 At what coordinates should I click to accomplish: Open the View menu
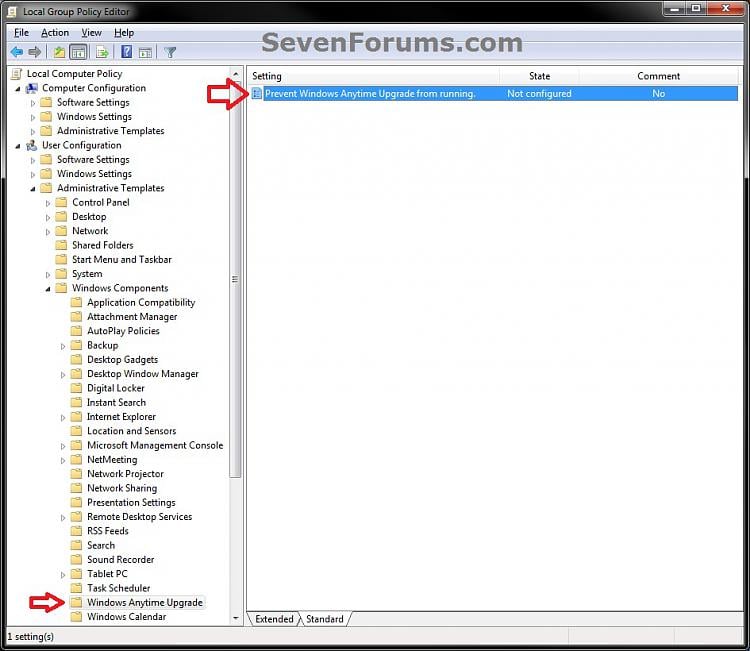(x=91, y=33)
